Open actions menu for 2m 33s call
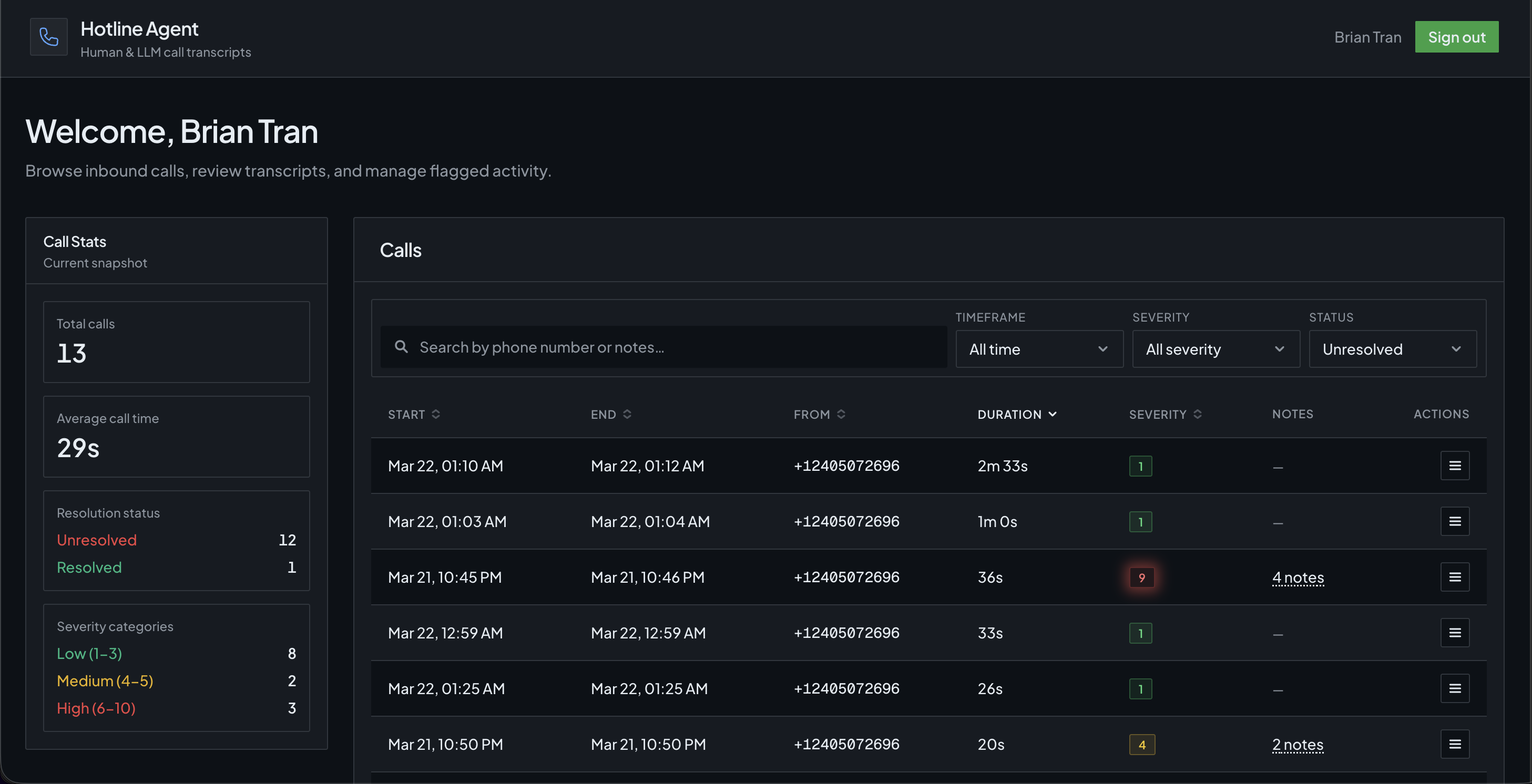Screen dimensions: 1532x784 click(1454, 466)
